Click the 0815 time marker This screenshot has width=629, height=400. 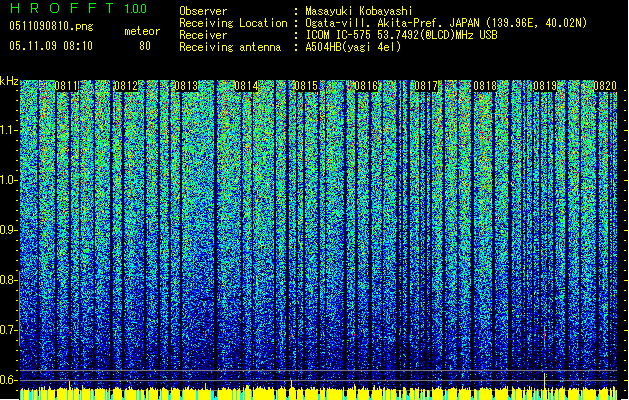point(306,87)
